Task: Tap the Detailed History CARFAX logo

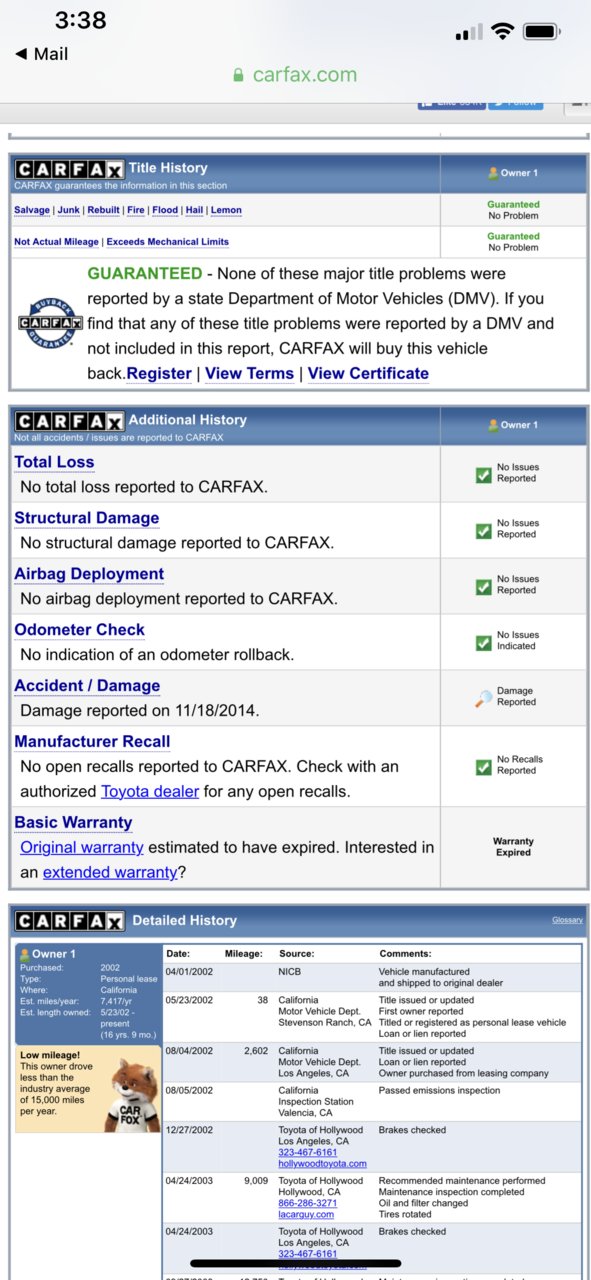Action: [x=69, y=921]
